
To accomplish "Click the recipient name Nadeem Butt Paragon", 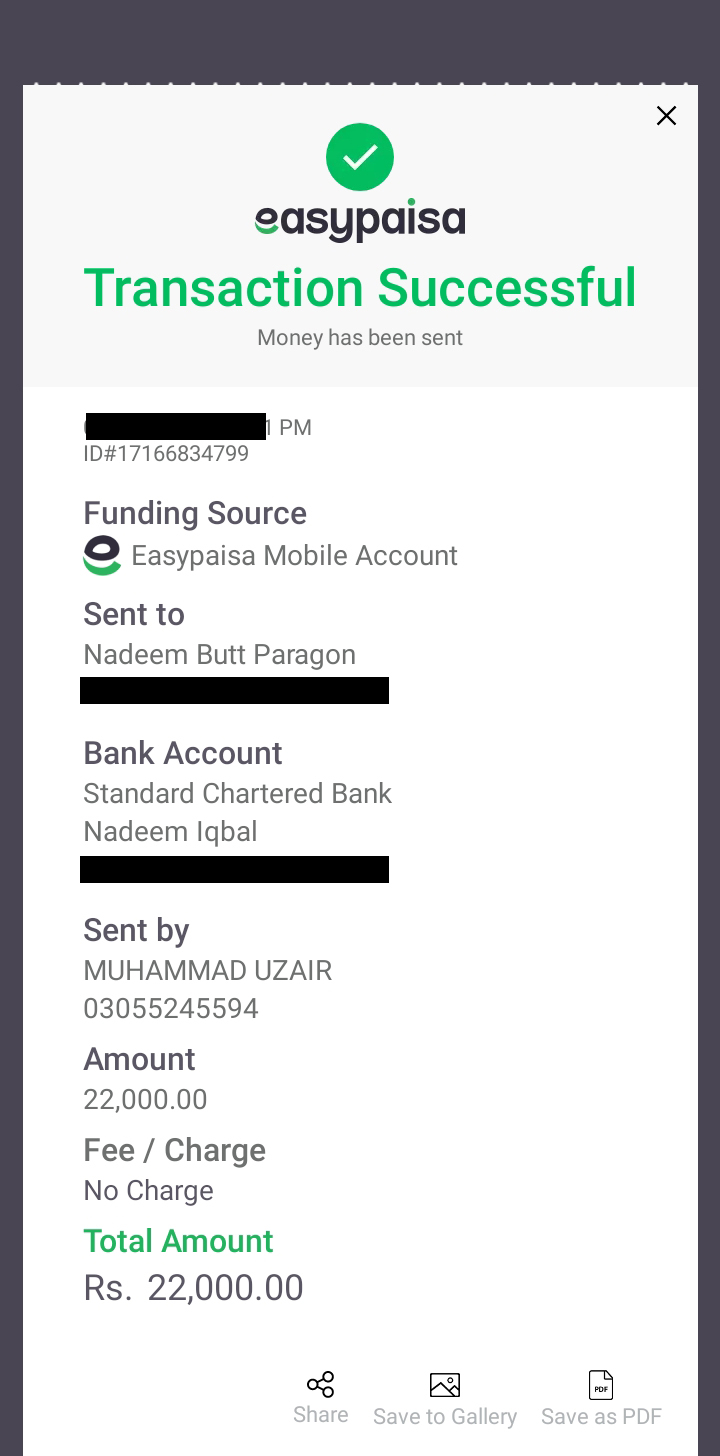I will pyautogui.click(x=220, y=655).
